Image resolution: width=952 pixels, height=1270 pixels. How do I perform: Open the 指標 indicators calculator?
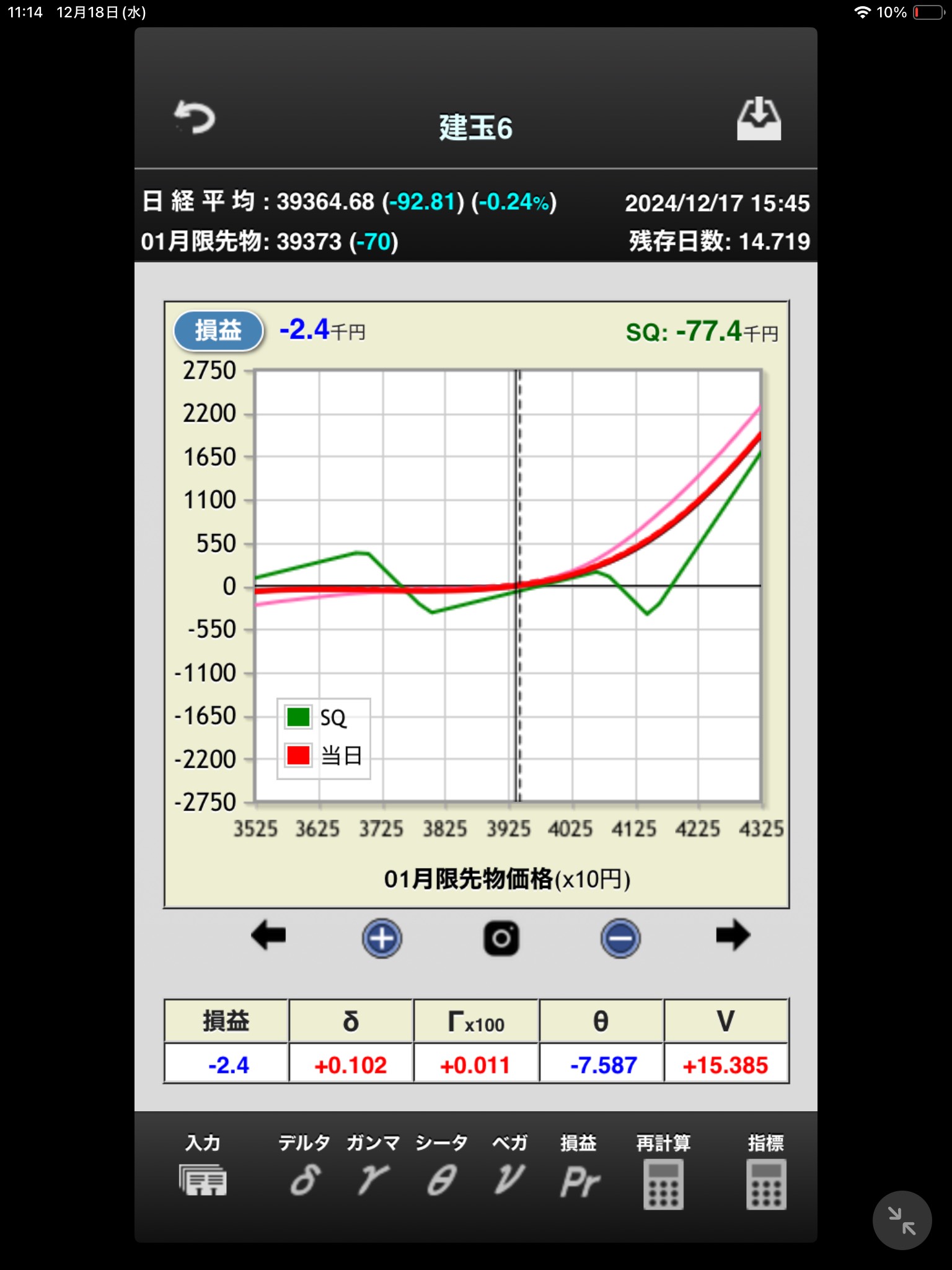tap(766, 1173)
